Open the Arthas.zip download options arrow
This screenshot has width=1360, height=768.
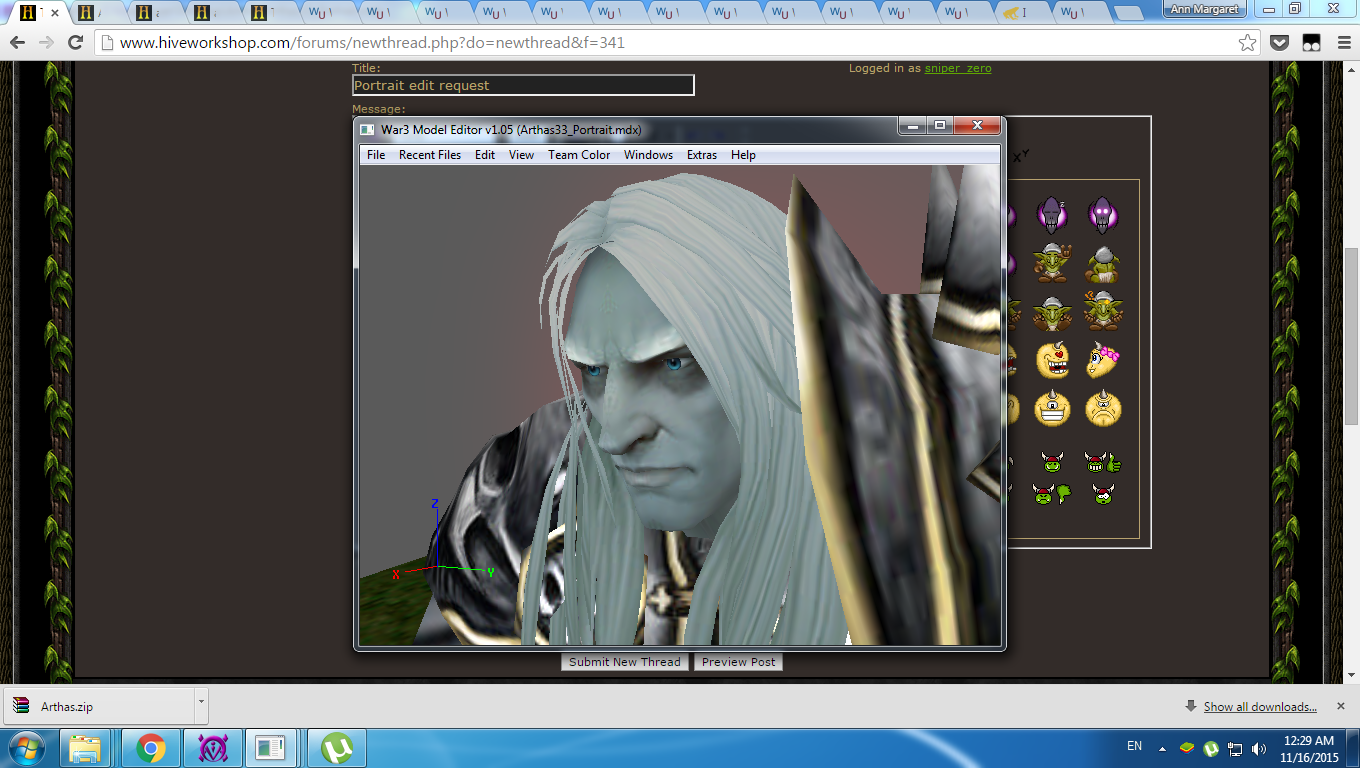point(201,703)
